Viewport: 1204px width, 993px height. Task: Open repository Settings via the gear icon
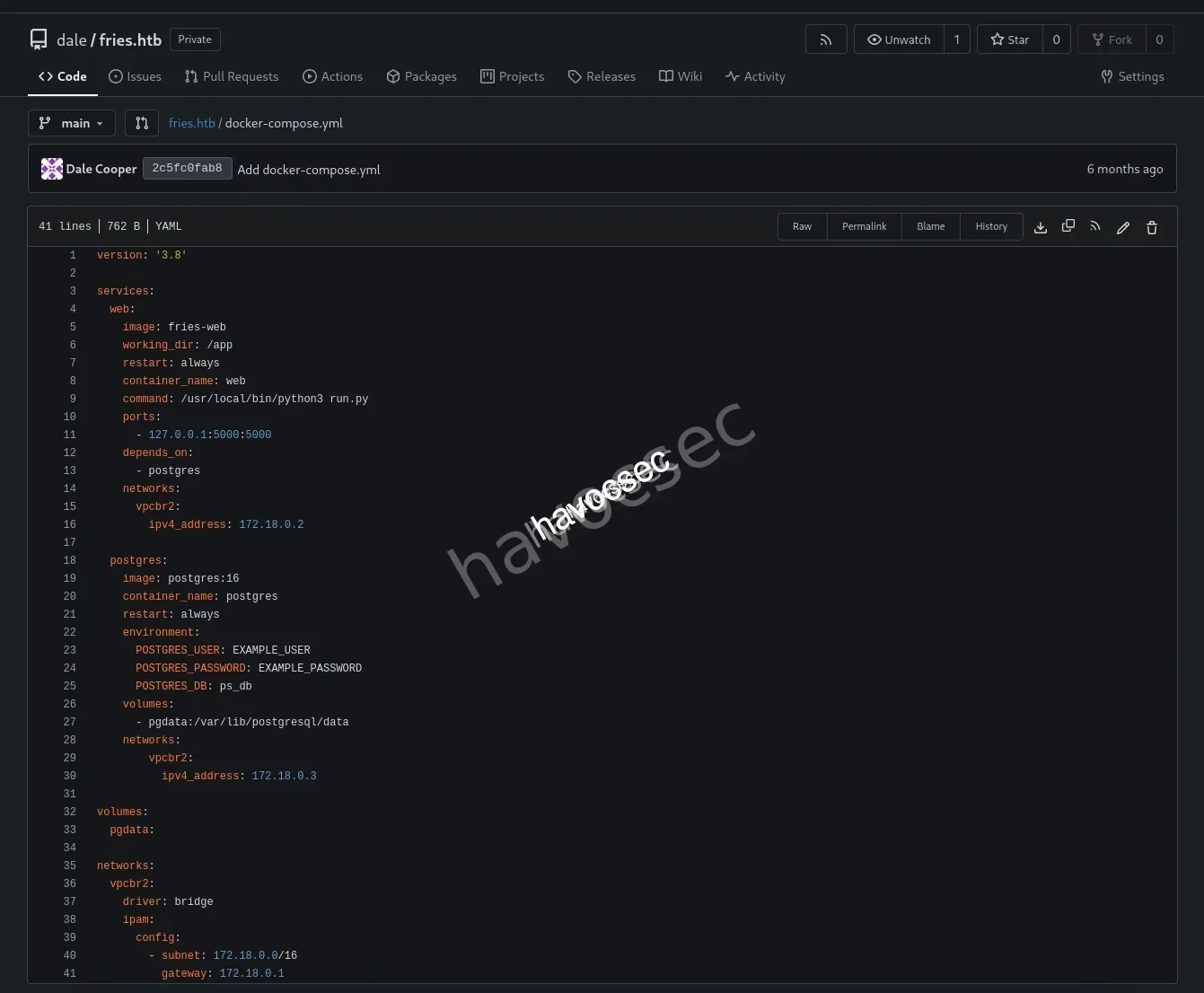1131,76
